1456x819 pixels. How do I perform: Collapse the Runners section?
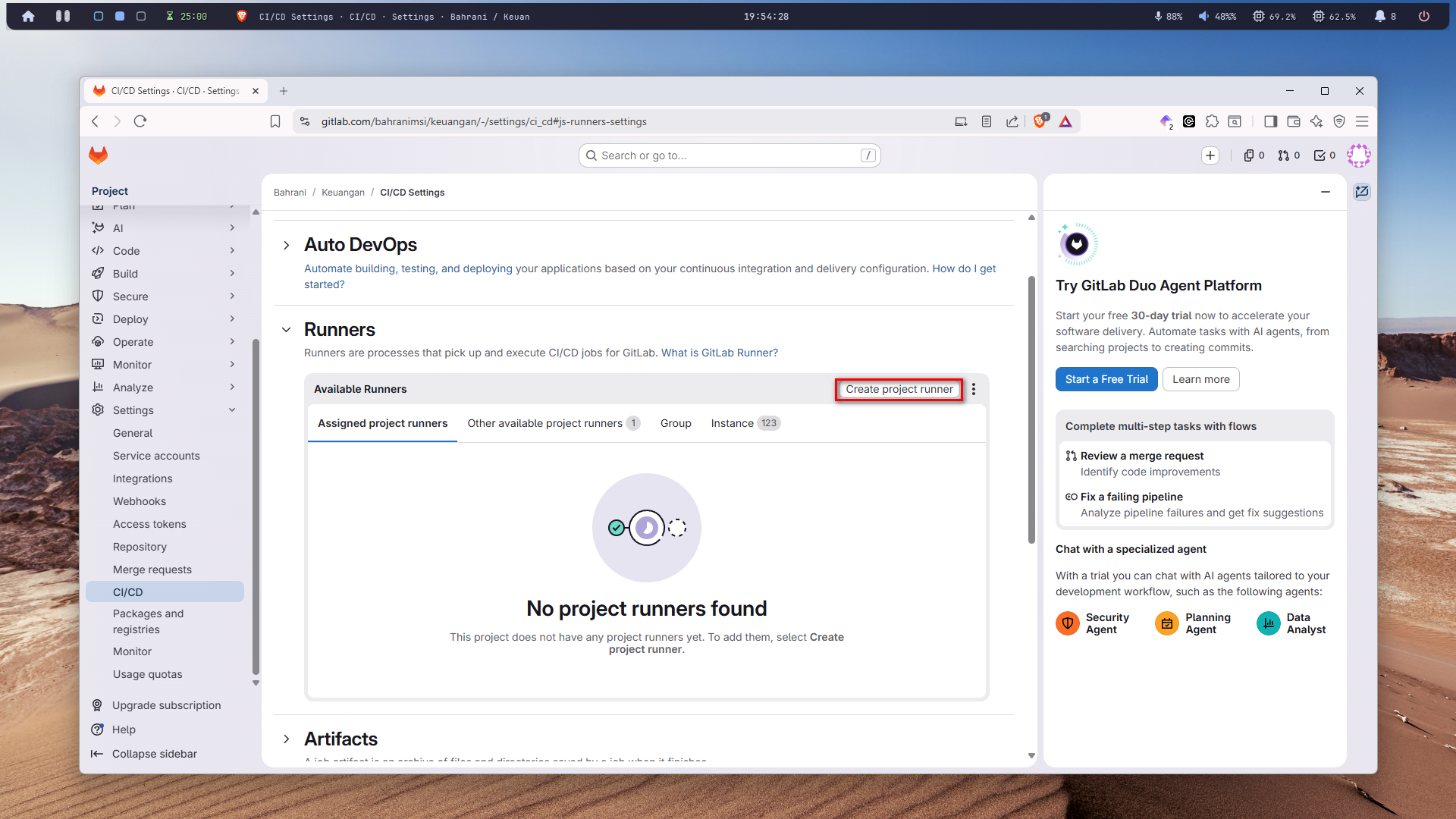click(286, 330)
